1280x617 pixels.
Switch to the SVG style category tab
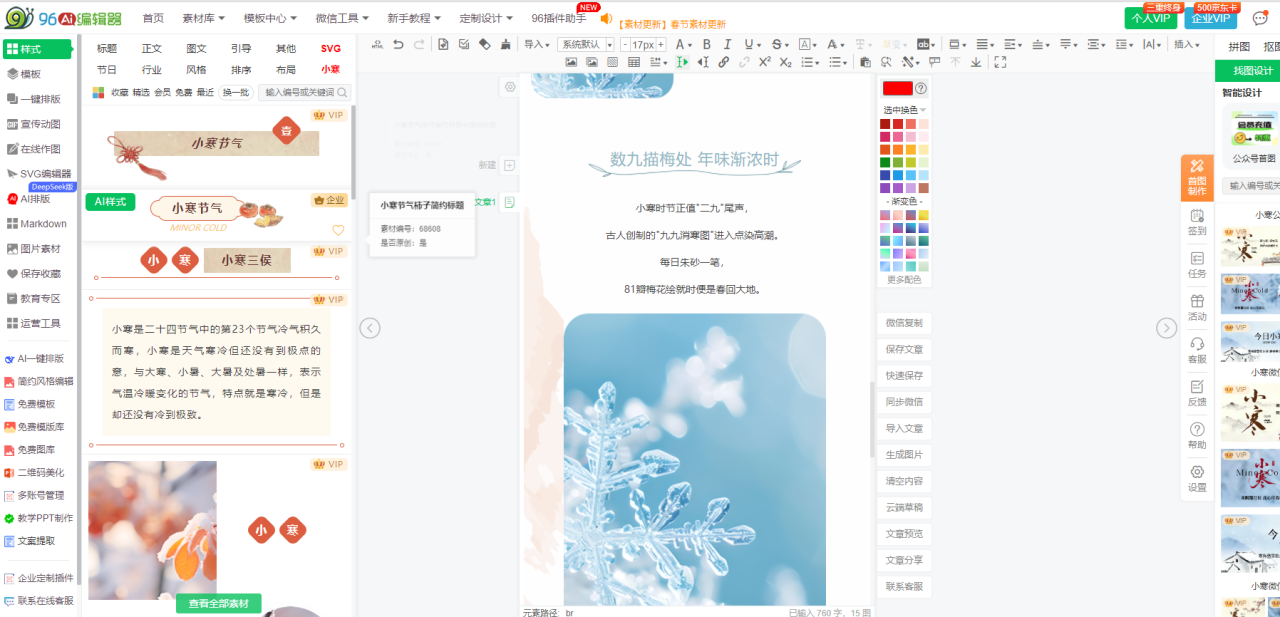330,48
